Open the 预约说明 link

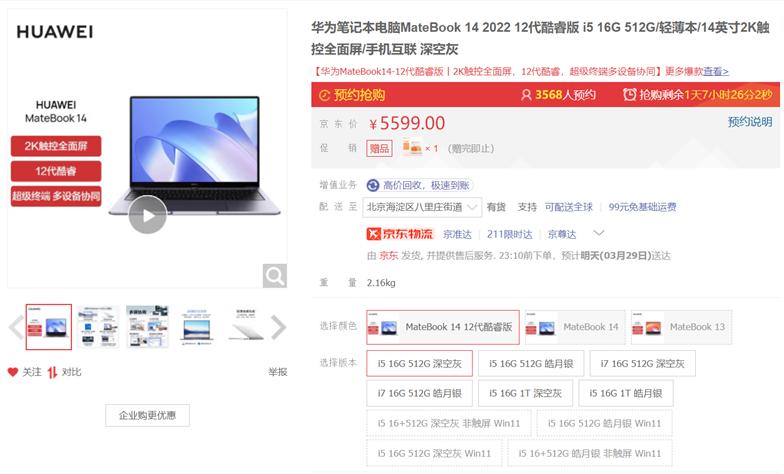[750, 122]
